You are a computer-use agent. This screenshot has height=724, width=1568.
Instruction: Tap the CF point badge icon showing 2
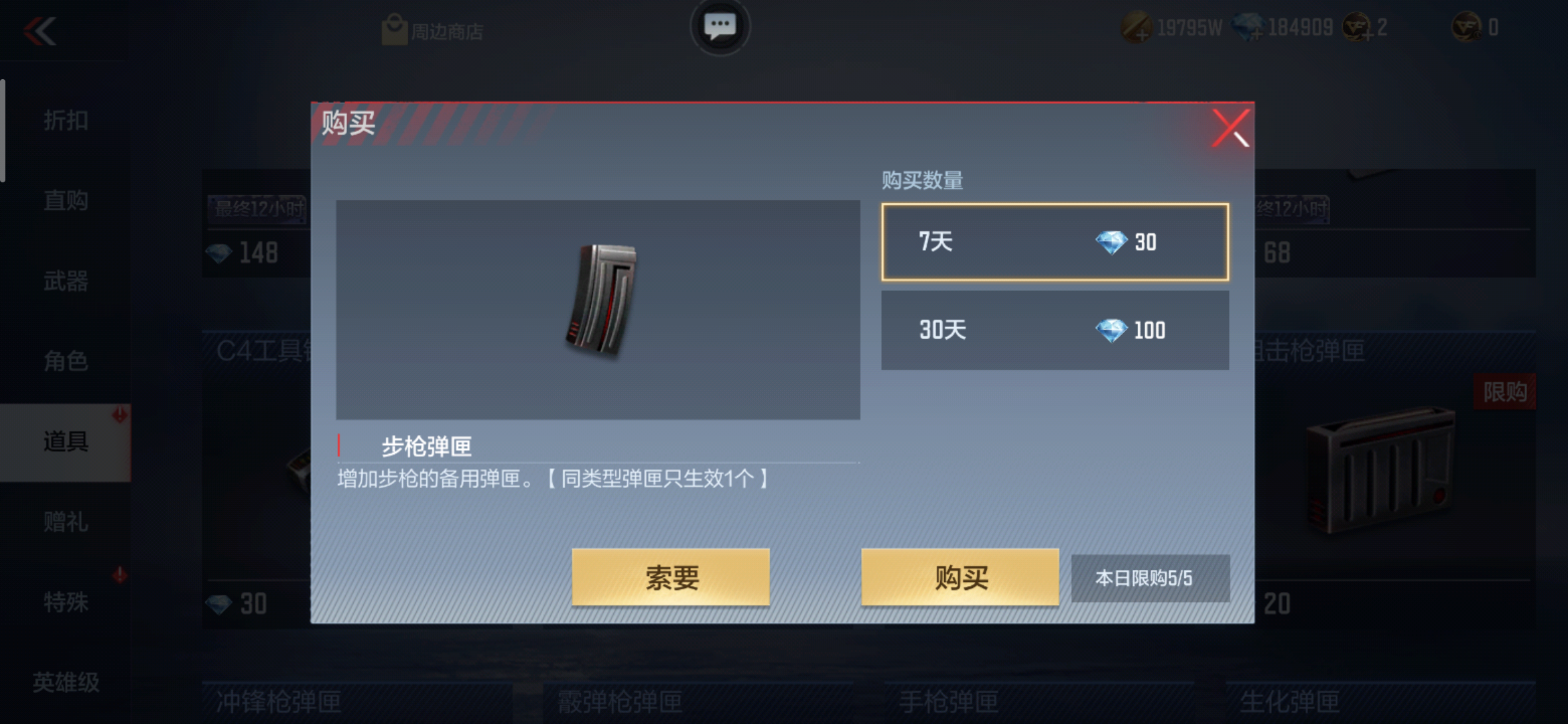[x=1357, y=27]
